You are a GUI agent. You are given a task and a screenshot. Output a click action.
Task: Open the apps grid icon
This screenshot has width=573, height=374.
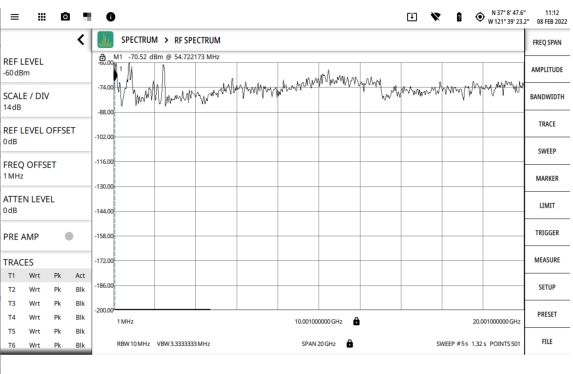[42, 17]
